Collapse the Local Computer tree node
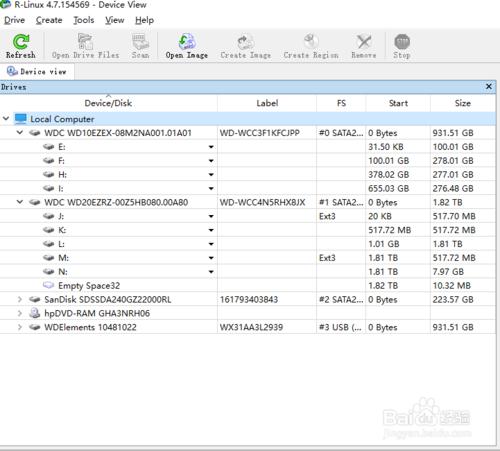The height and width of the screenshot is (451, 500). coord(6,119)
